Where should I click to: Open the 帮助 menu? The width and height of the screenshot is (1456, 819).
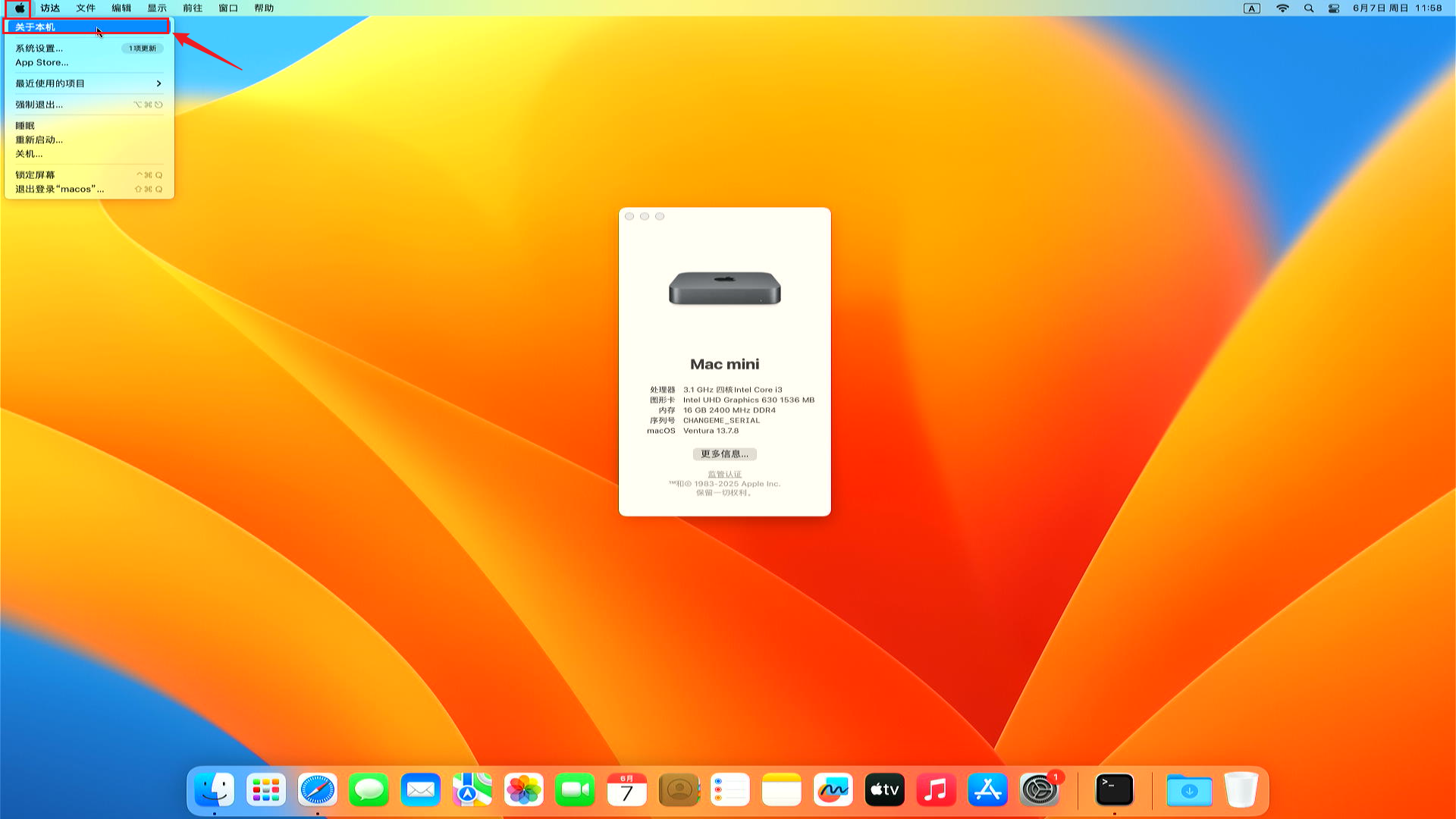[x=264, y=8]
